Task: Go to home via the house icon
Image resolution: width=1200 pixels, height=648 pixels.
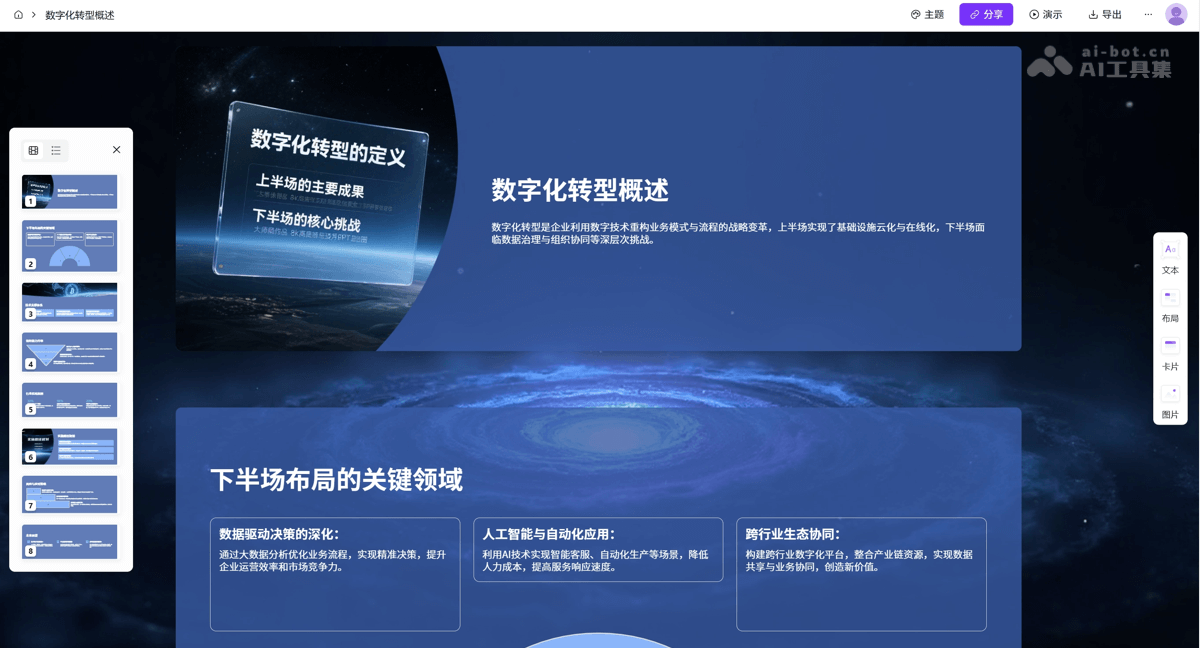Action: coord(18,15)
